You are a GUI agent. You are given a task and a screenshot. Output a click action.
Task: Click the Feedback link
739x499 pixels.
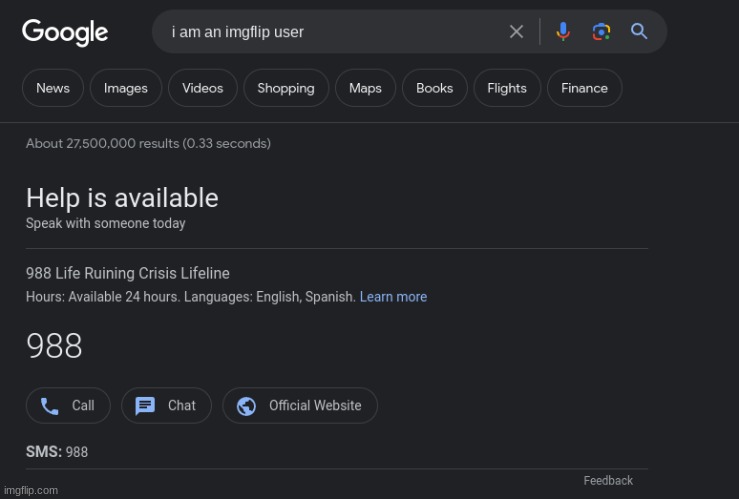coord(608,481)
